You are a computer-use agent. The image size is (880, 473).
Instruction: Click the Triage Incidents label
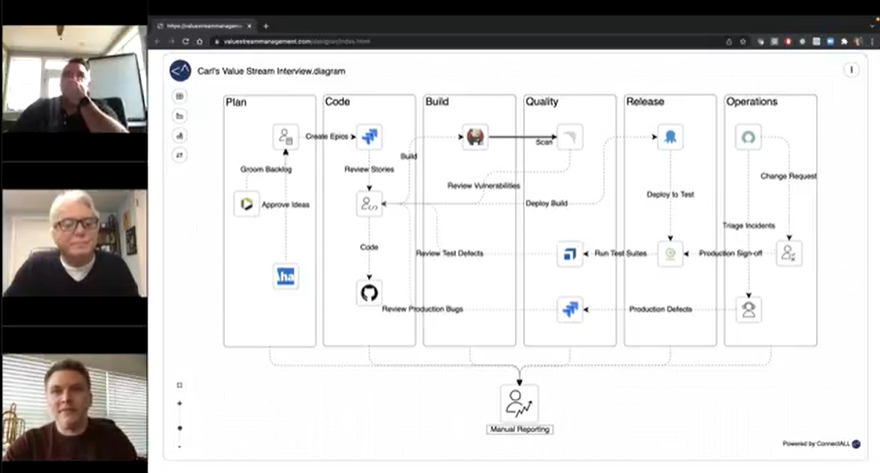click(x=748, y=226)
